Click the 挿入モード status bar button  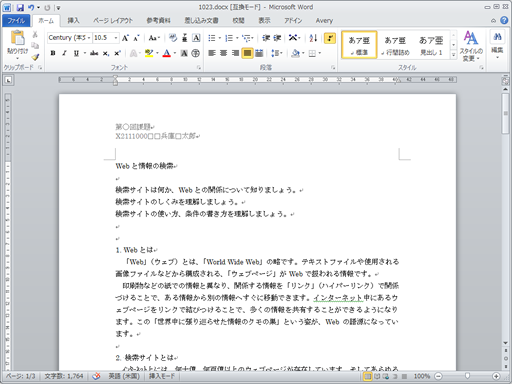click(x=162, y=376)
